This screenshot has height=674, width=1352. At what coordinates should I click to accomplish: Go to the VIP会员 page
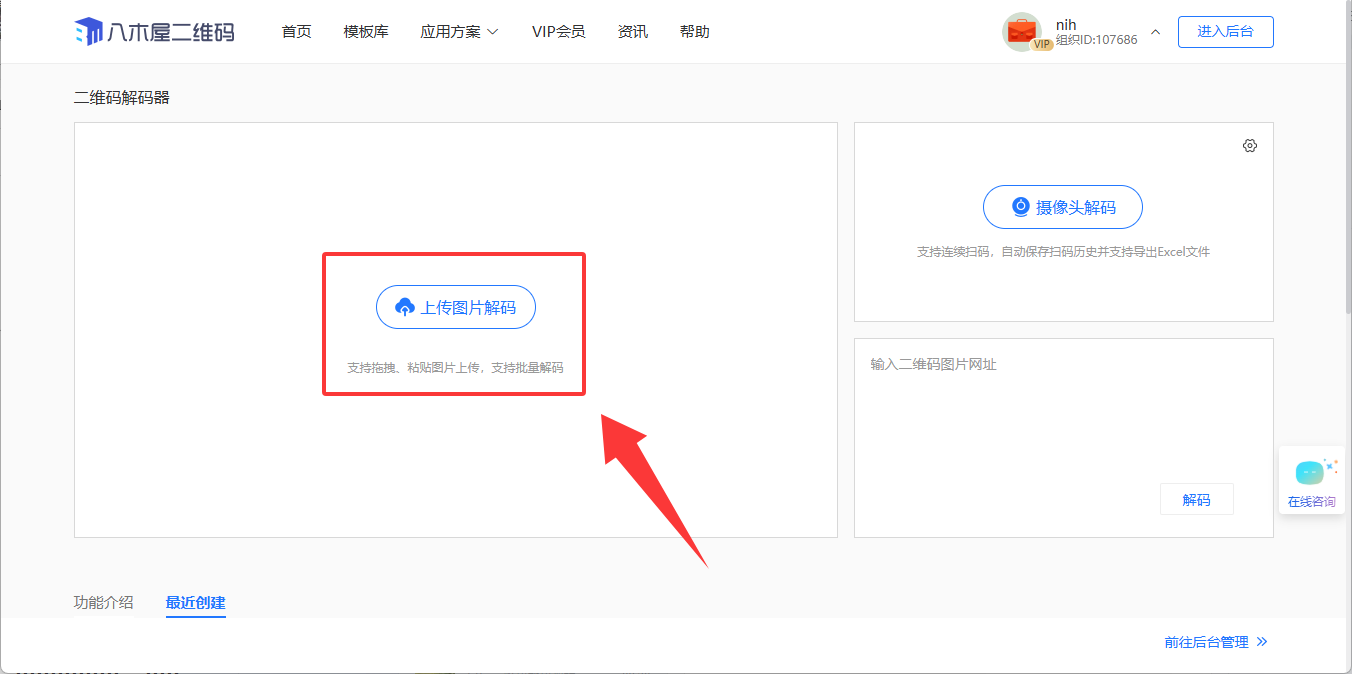tap(558, 32)
